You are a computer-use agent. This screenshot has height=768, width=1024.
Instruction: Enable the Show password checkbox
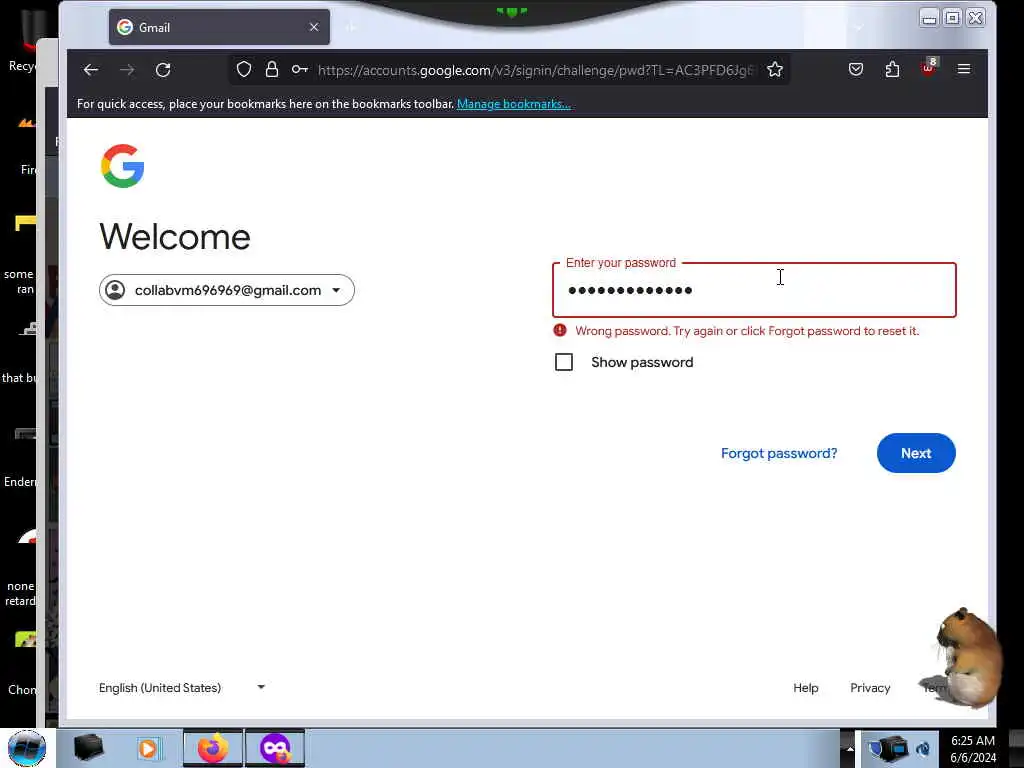click(x=564, y=362)
